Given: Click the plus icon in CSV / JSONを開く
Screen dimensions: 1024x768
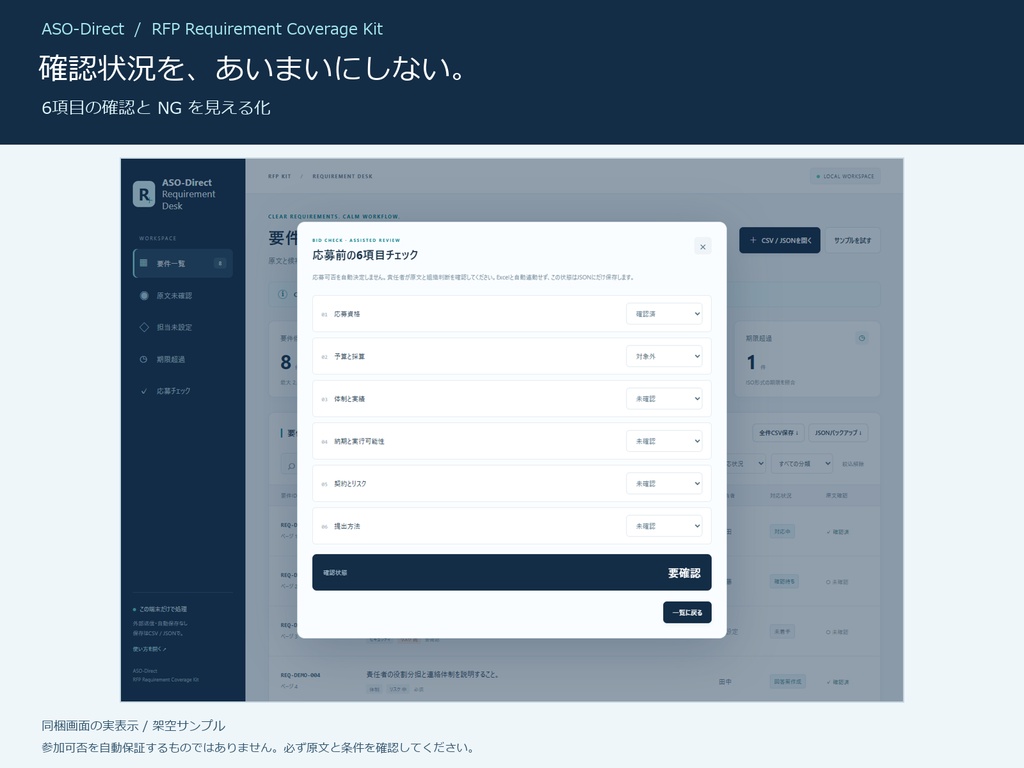Looking at the screenshot, I should [753, 240].
